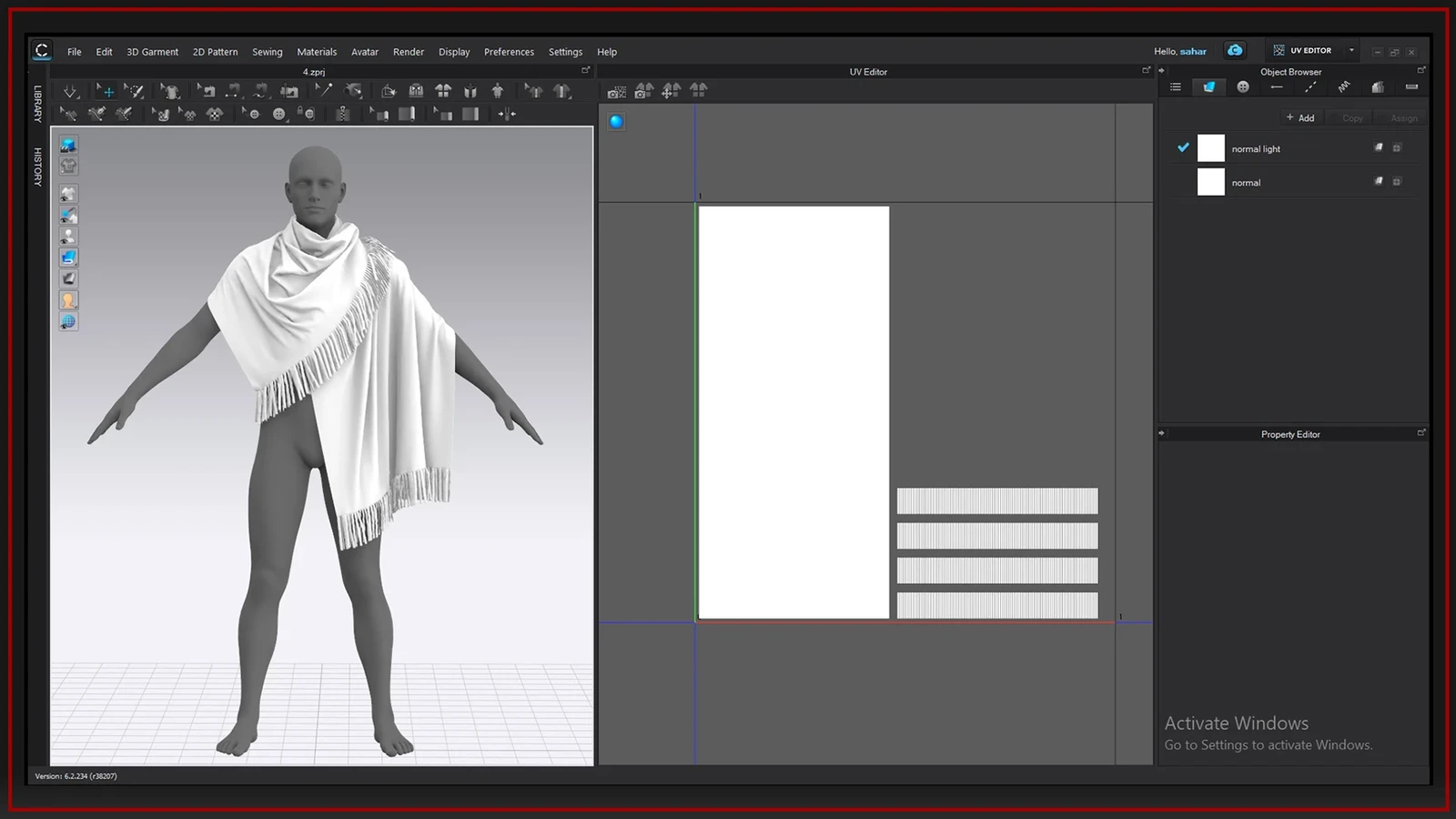Toggle the 3D environment globe visibility icon
Viewport: 1456px width, 819px height.
click(68, 321)
